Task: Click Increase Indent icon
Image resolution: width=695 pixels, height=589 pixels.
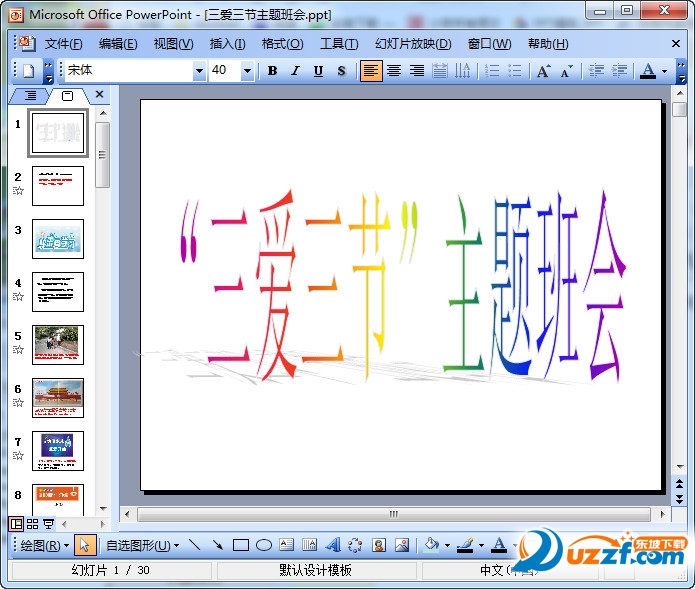Action: 619,70
